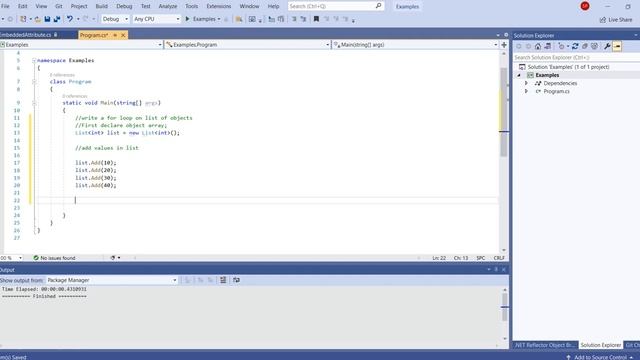Switch to the Solution Explorer bottom tab
The height and width of the screenshot is (360, 640).
601,345
